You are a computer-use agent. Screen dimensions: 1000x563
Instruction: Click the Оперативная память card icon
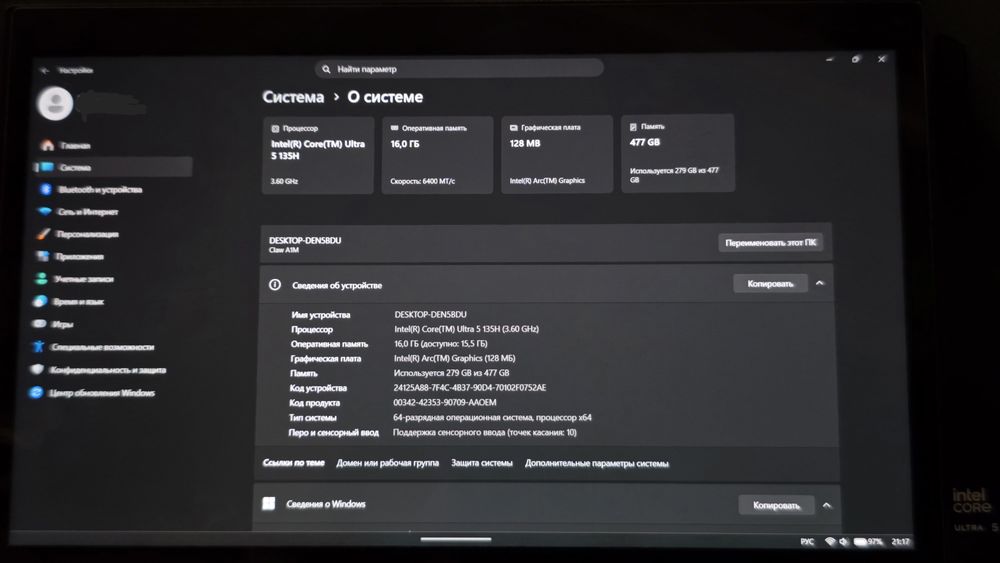(x=394, y=128)
